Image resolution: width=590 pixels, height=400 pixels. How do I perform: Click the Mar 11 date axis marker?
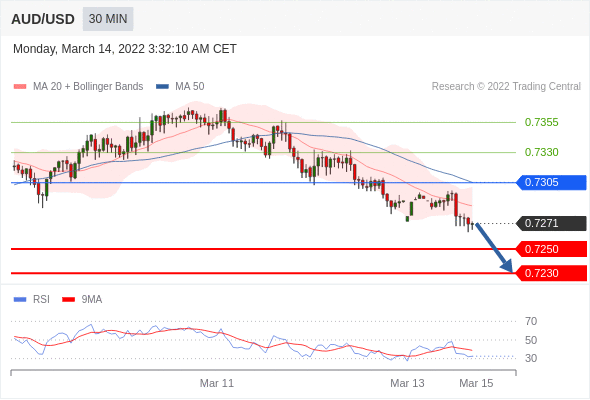[x=217, y=383]
